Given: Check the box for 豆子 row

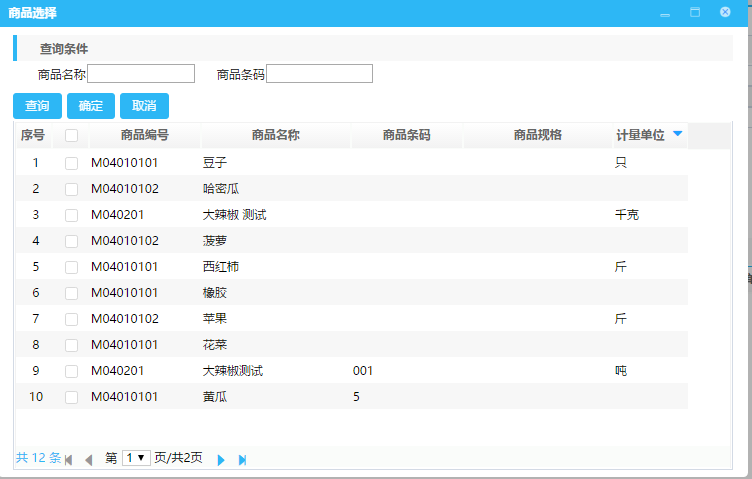Looking at the screenshot, I should point(71,164).
